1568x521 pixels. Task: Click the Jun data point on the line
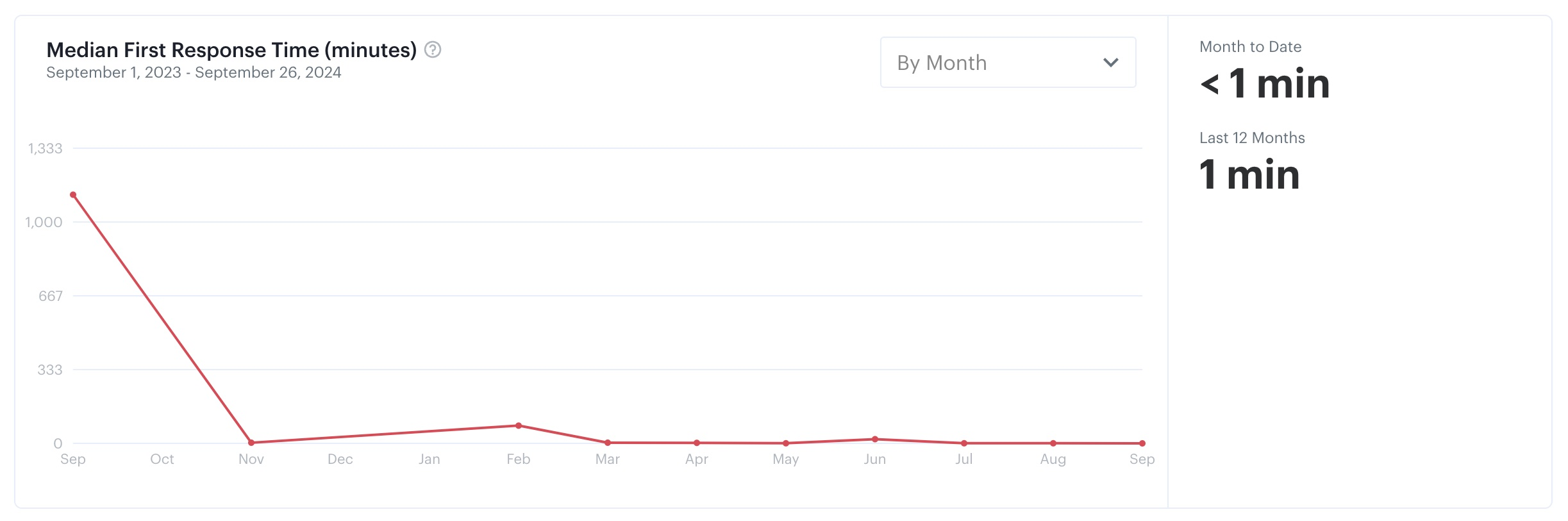tap(875, 440)
